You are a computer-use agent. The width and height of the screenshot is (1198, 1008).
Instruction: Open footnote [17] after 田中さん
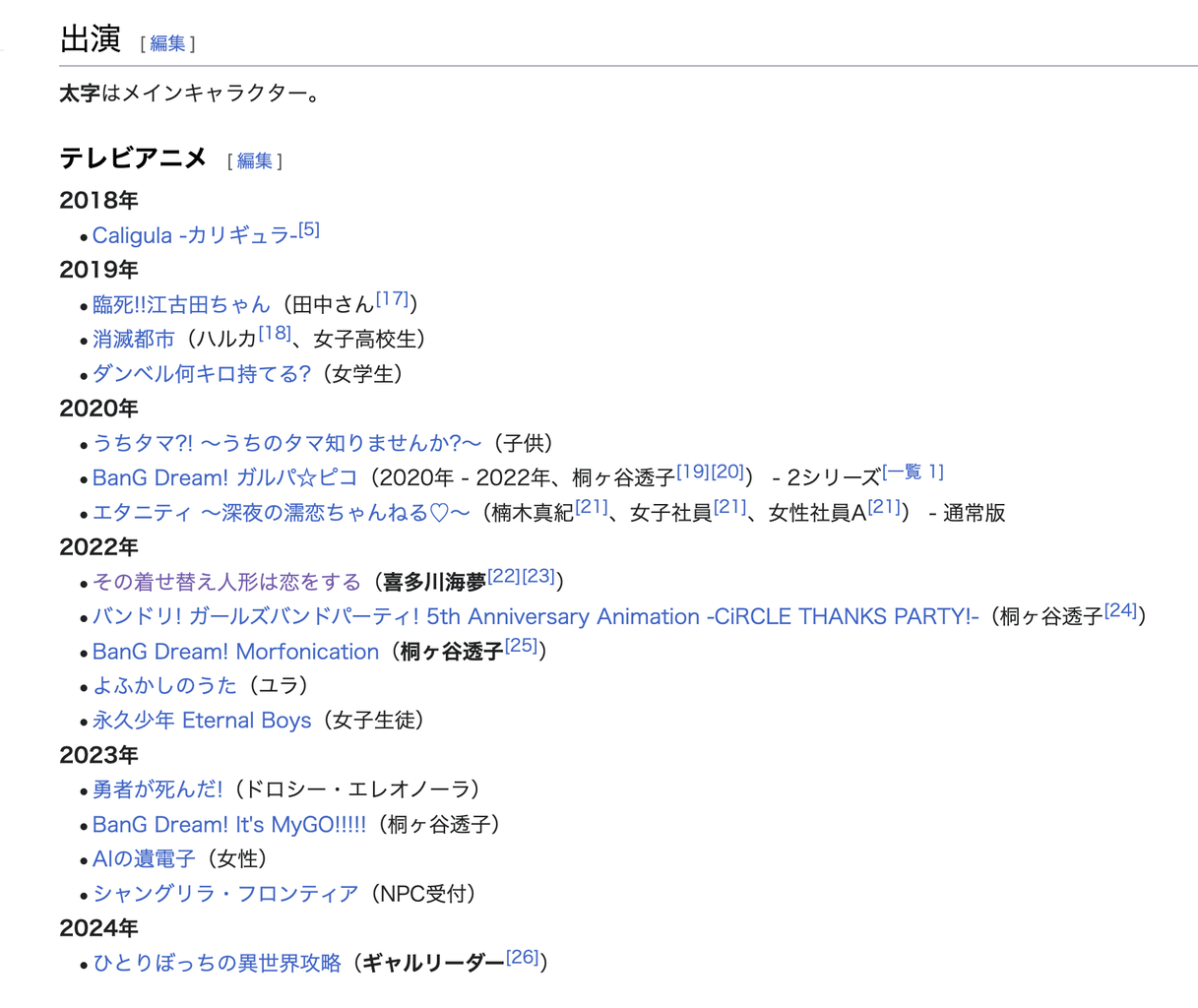[392, 298]
